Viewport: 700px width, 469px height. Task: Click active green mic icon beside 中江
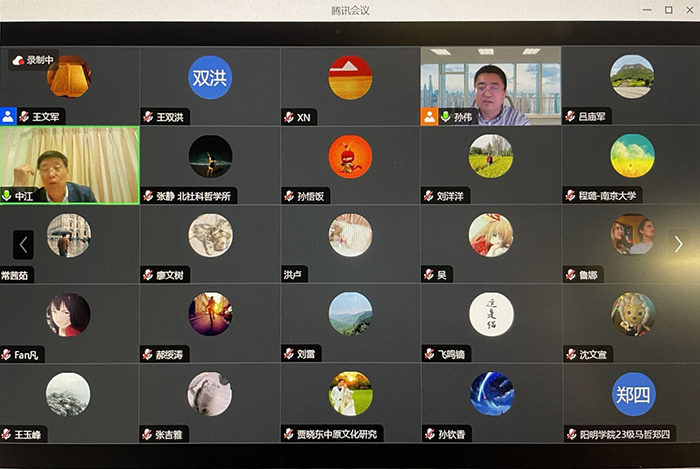(x=8, y=196)
